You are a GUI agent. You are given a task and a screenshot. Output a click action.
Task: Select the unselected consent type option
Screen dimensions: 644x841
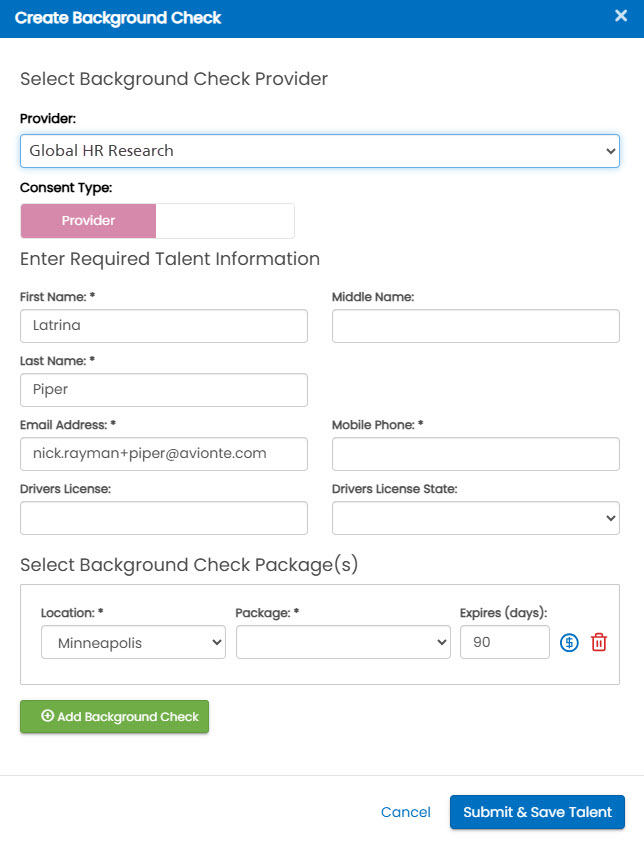pos(225,220)
